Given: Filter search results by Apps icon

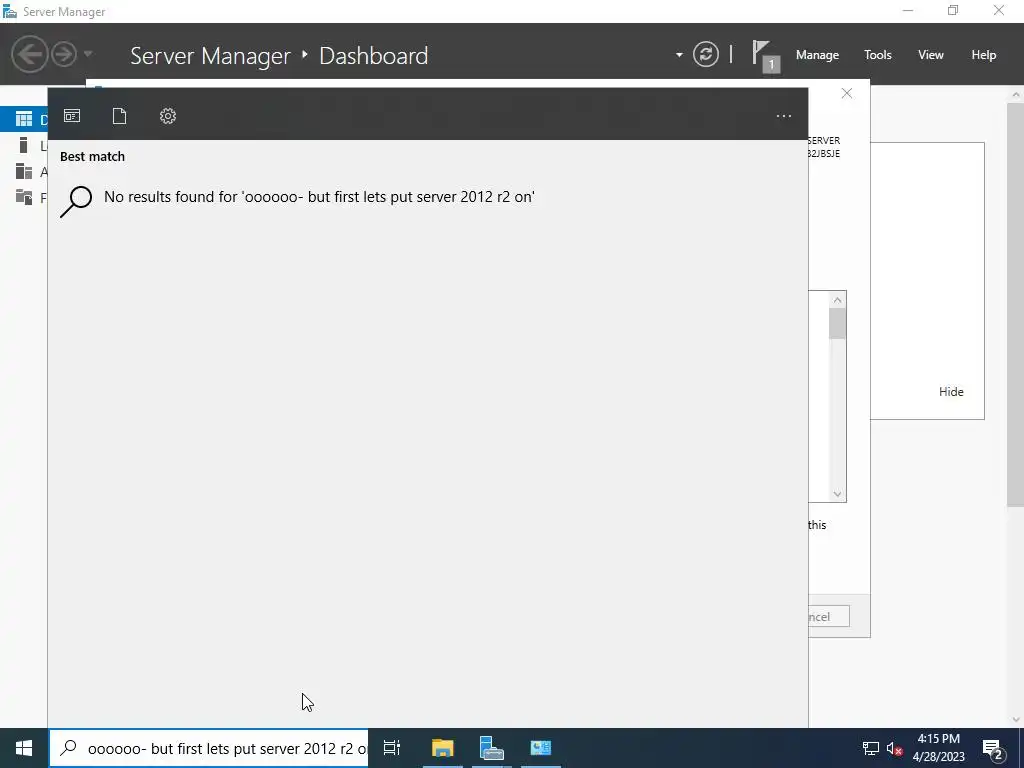Looking at the screenshot, I should 72,116.
